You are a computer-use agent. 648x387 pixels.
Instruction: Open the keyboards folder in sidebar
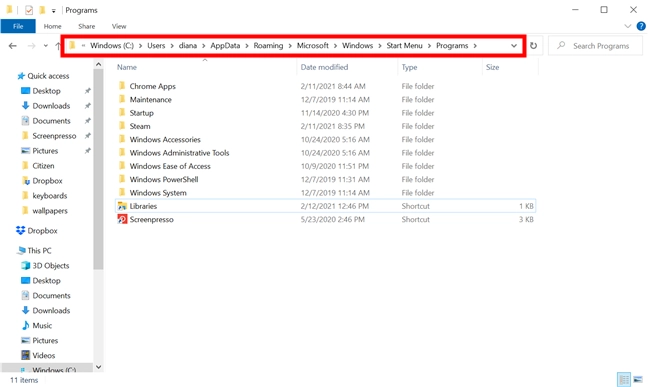click(50, 196)
